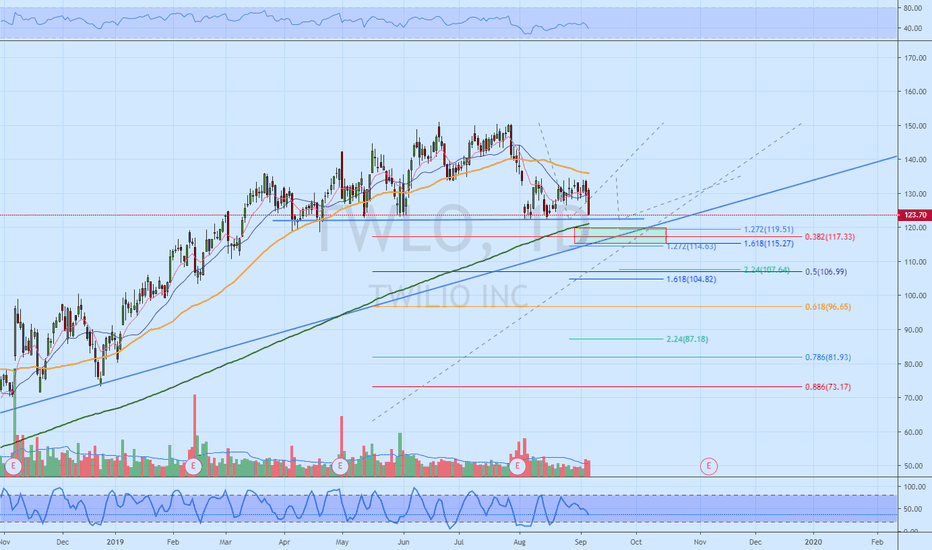Select the 140.00 price scale value
This screenshot has height=550, width=932.
click(x=915, y=160)
